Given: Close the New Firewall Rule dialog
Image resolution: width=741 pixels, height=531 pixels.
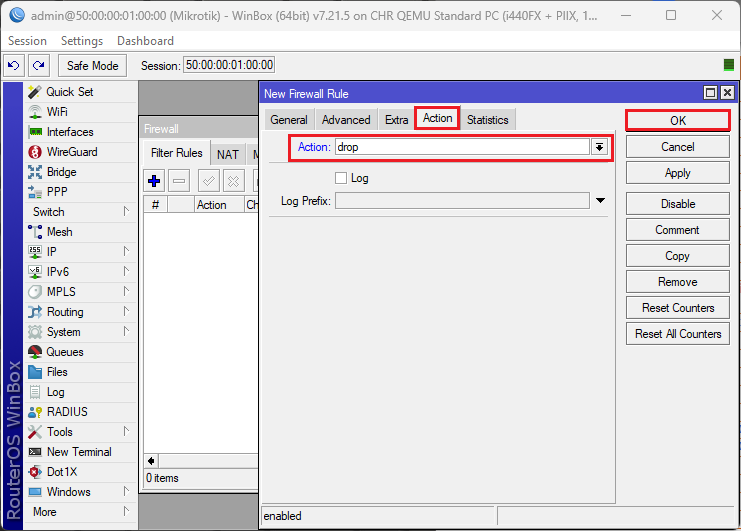Looking at the screenshot, I should pos(728,93).
